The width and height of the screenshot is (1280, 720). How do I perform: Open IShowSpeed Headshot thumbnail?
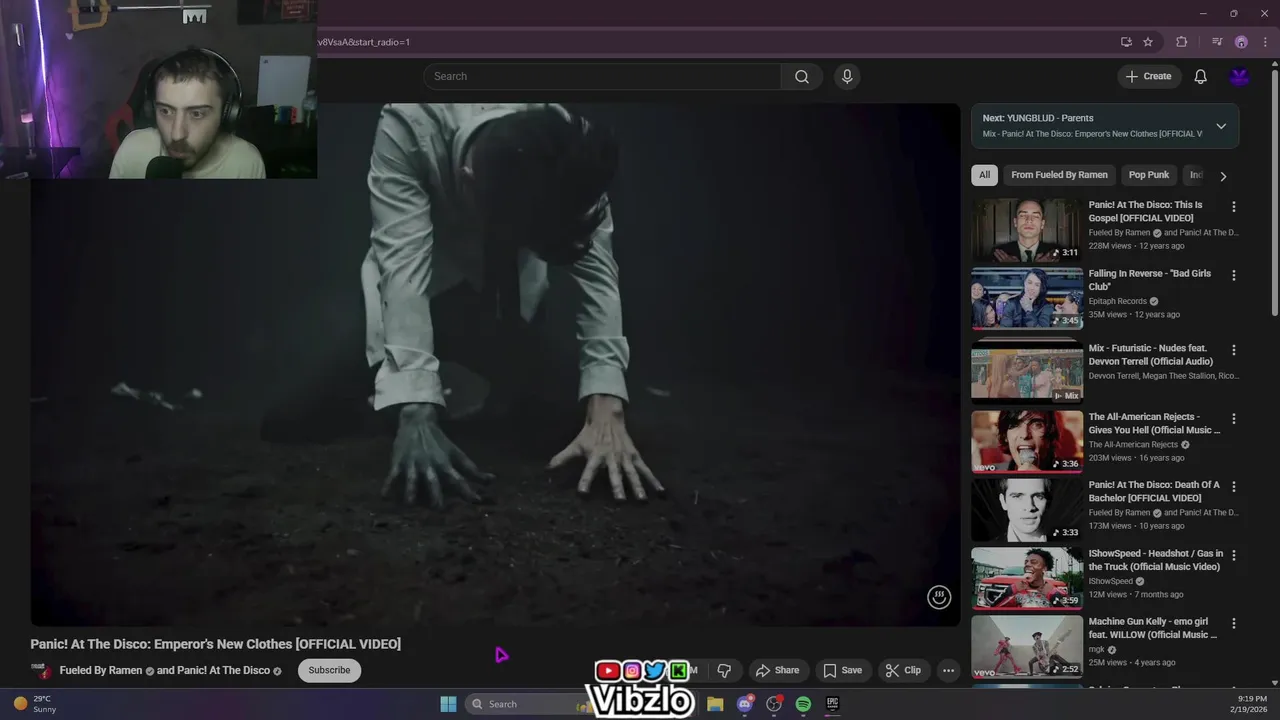coord(1027,578)
